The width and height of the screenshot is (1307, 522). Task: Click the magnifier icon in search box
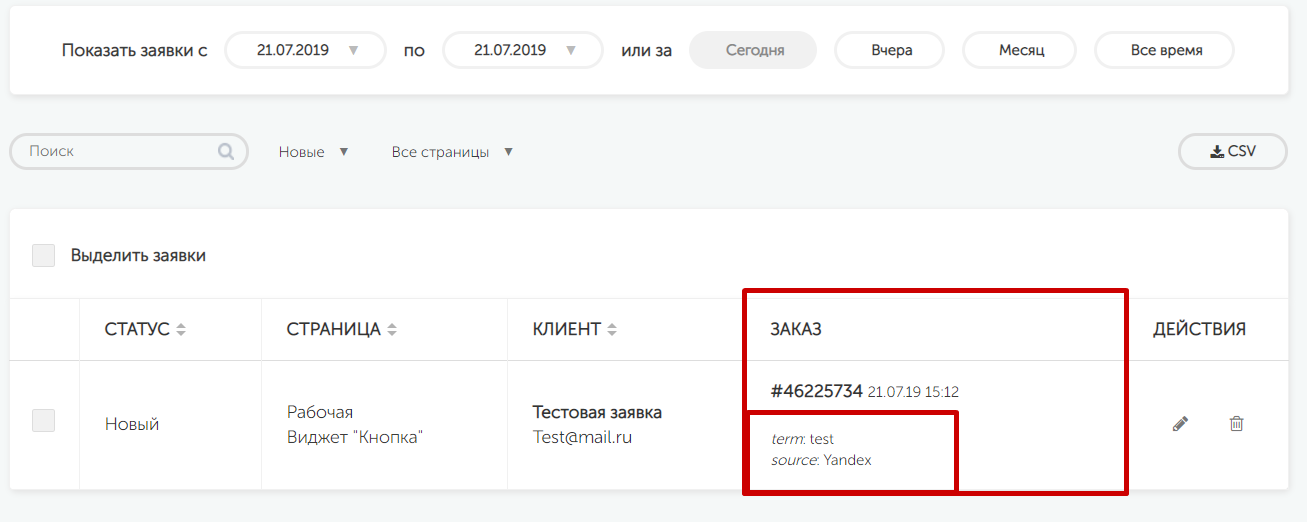[226, 152]
